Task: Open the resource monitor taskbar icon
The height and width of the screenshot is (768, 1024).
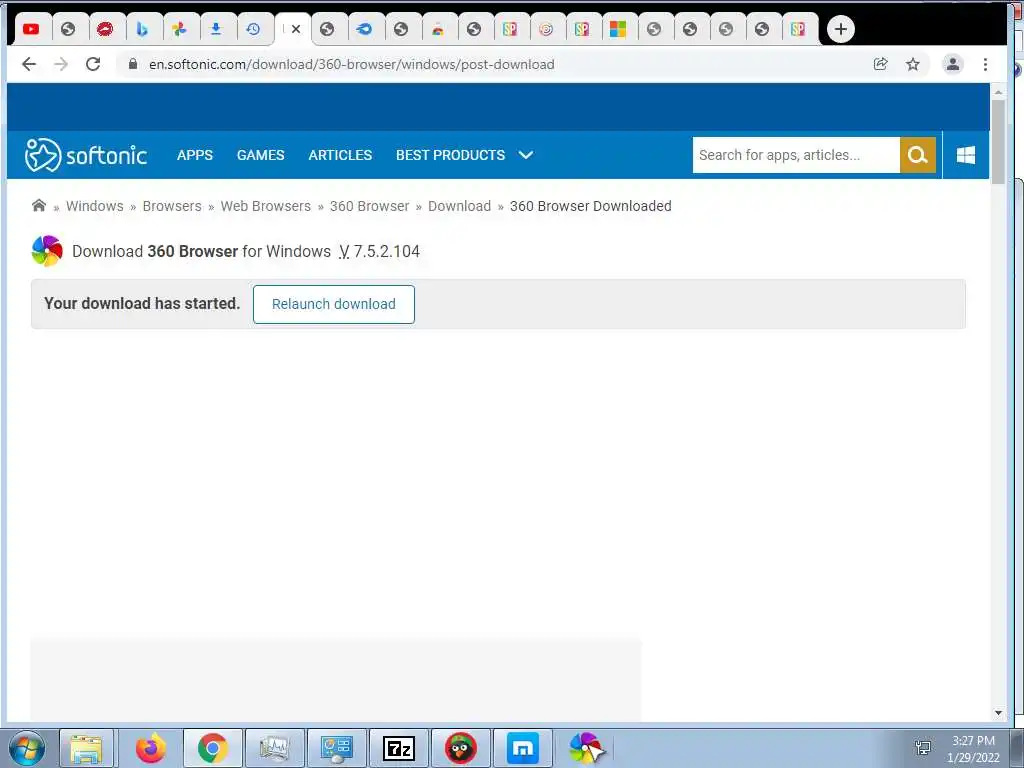Action: 274,748
